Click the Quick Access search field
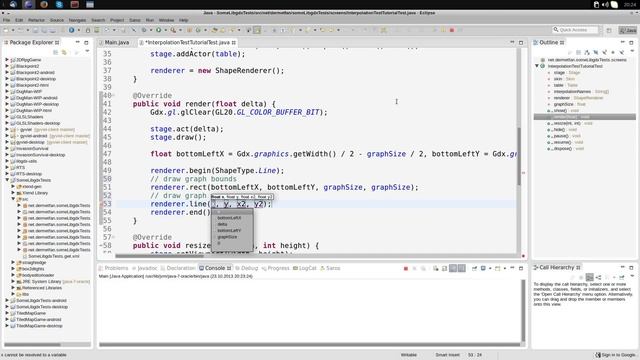This screenshot has width=640, height=360. pos(576,30)
